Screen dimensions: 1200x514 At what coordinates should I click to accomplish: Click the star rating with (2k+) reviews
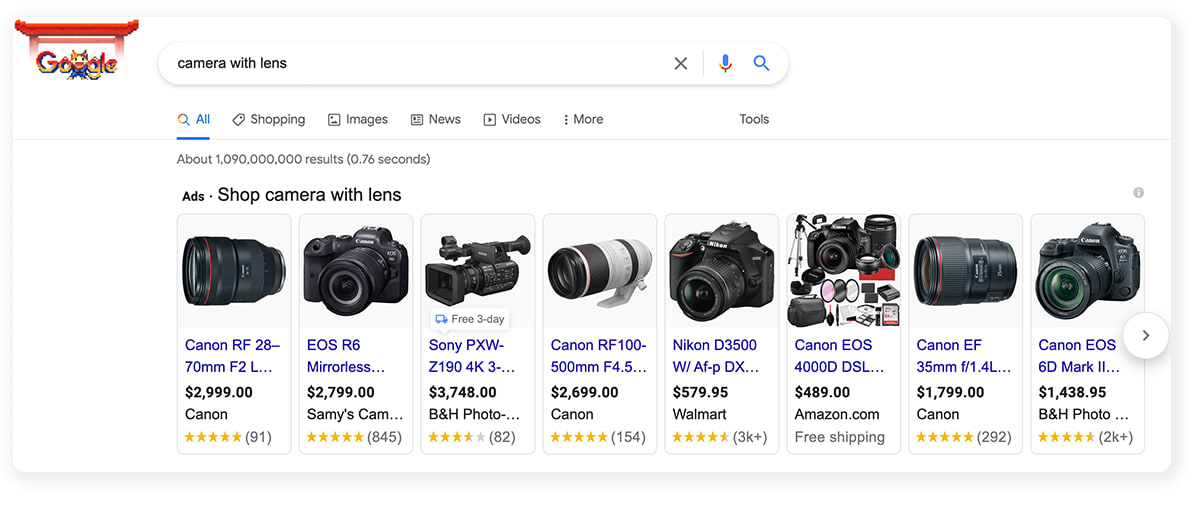(x=1086, y=437)
